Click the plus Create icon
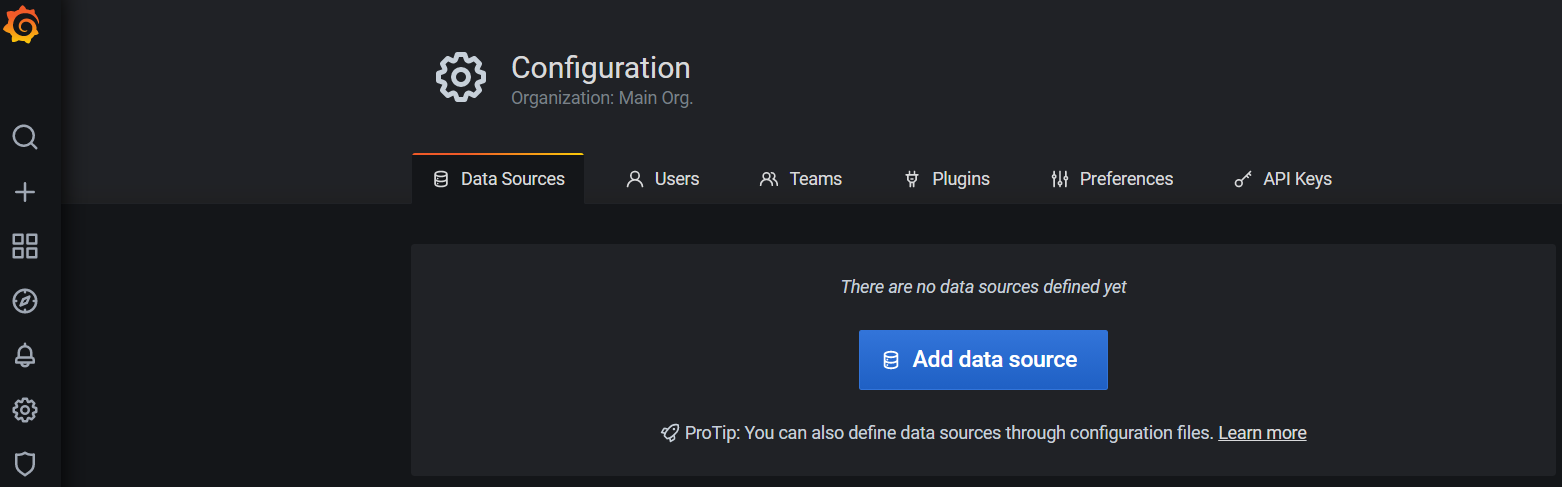The height and width of the screenshot is (487, 1562). click(25, 192)
